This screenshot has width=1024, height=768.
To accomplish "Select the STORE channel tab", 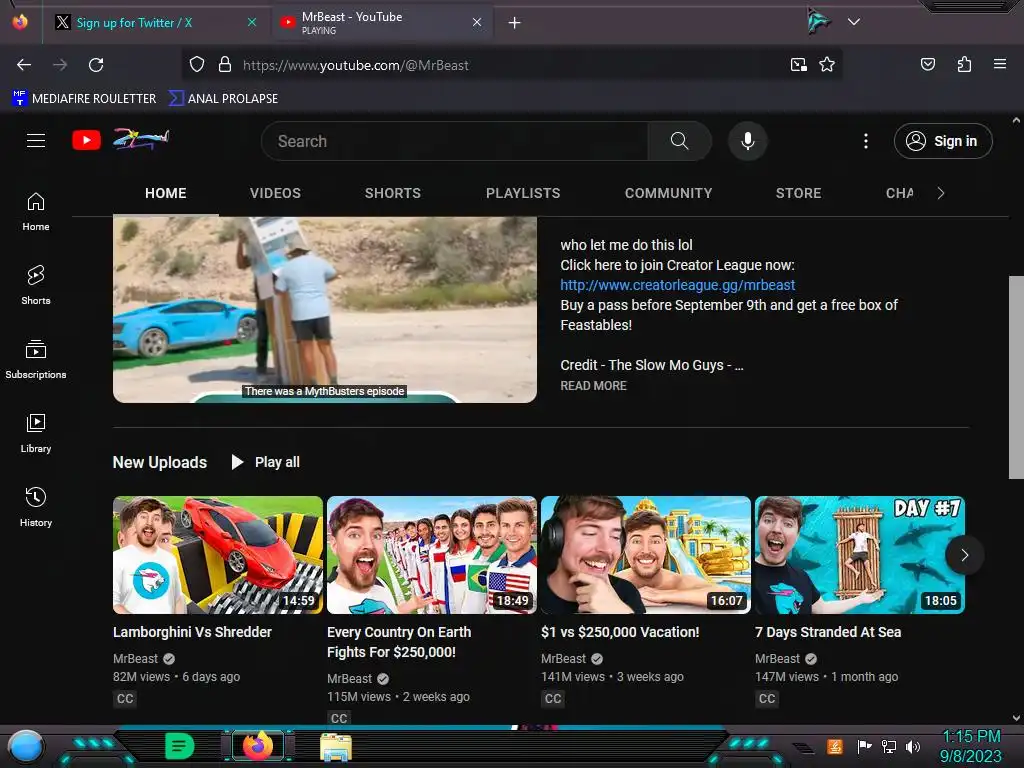I will pos(798,193).
